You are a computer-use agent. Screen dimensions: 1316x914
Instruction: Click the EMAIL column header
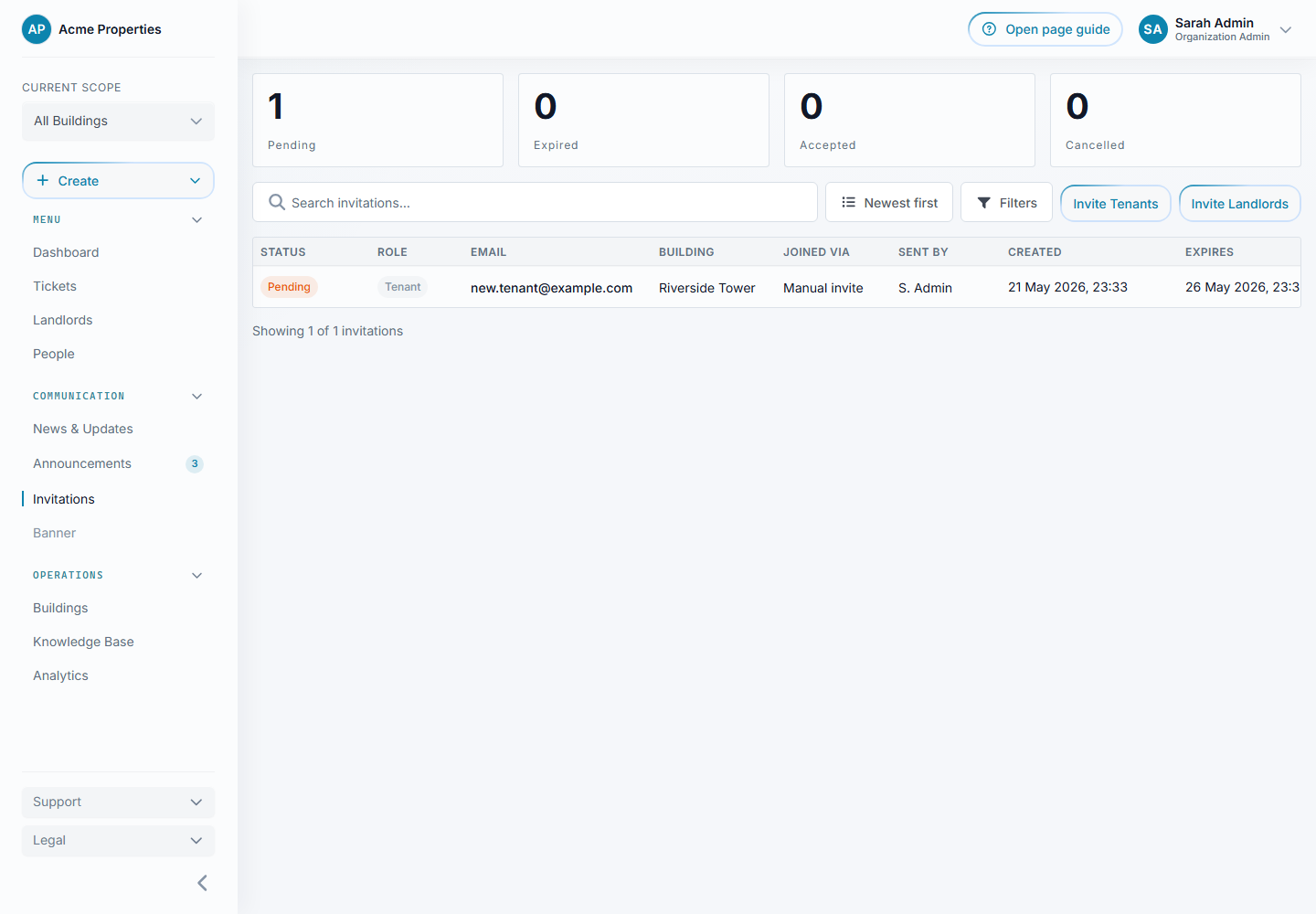(x=488, y=252)
